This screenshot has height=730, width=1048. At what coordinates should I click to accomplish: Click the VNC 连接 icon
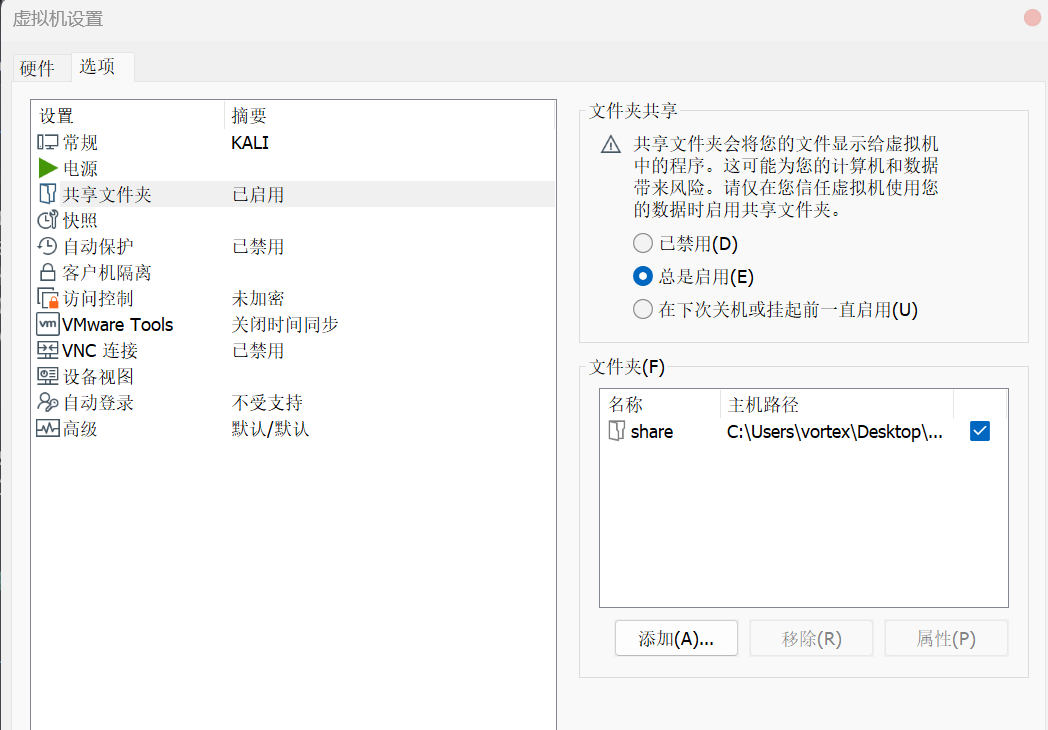[x=47, y=350]
